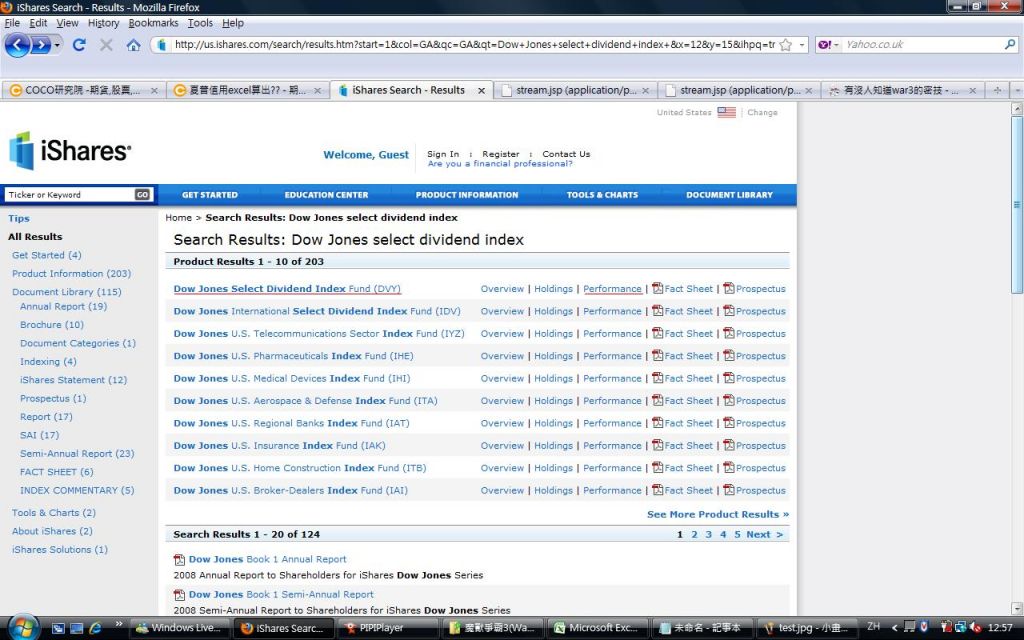The width and height of the screenshot is (1024, 640).
Task: Click the Register link
Action: tap(501, 154)
